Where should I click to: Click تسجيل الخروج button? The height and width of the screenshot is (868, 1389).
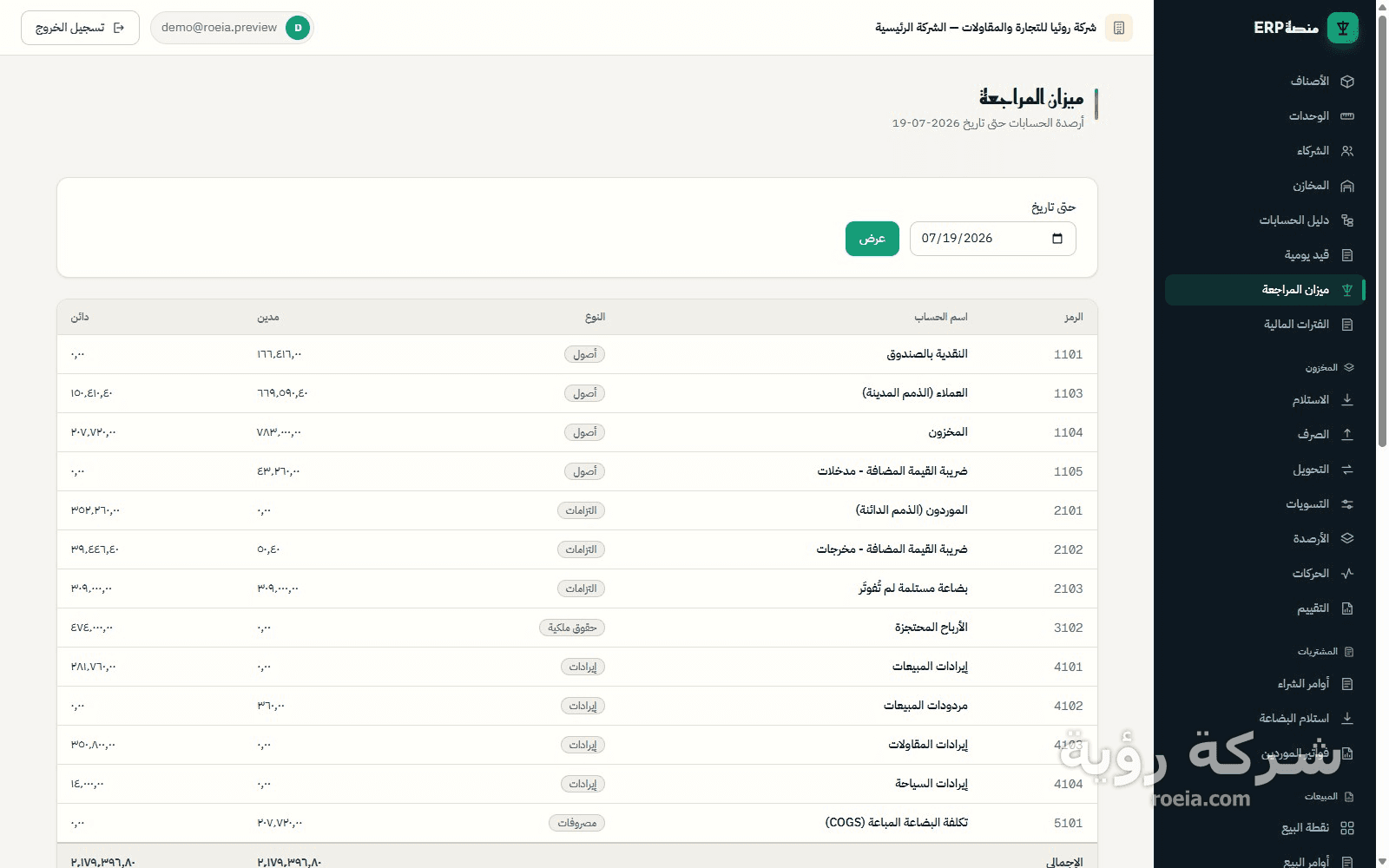pos(80,28)
